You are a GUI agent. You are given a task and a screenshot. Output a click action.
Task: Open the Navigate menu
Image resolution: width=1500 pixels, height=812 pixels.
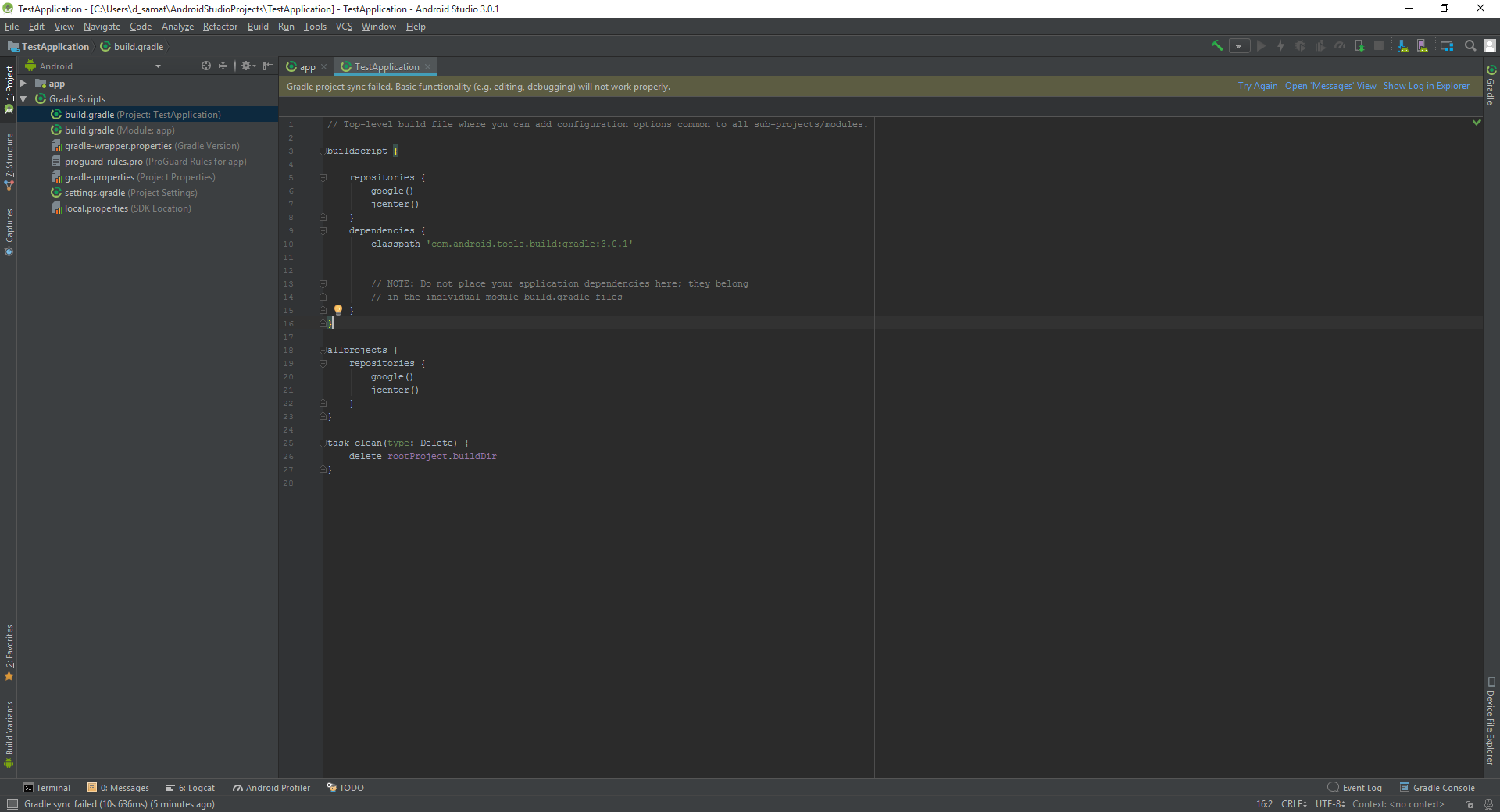click(102, 27)
